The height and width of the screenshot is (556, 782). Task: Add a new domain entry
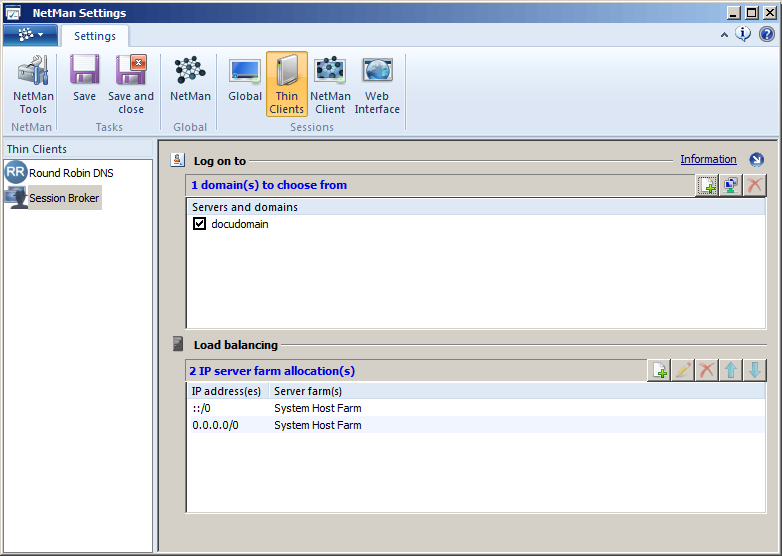point(707,185)
